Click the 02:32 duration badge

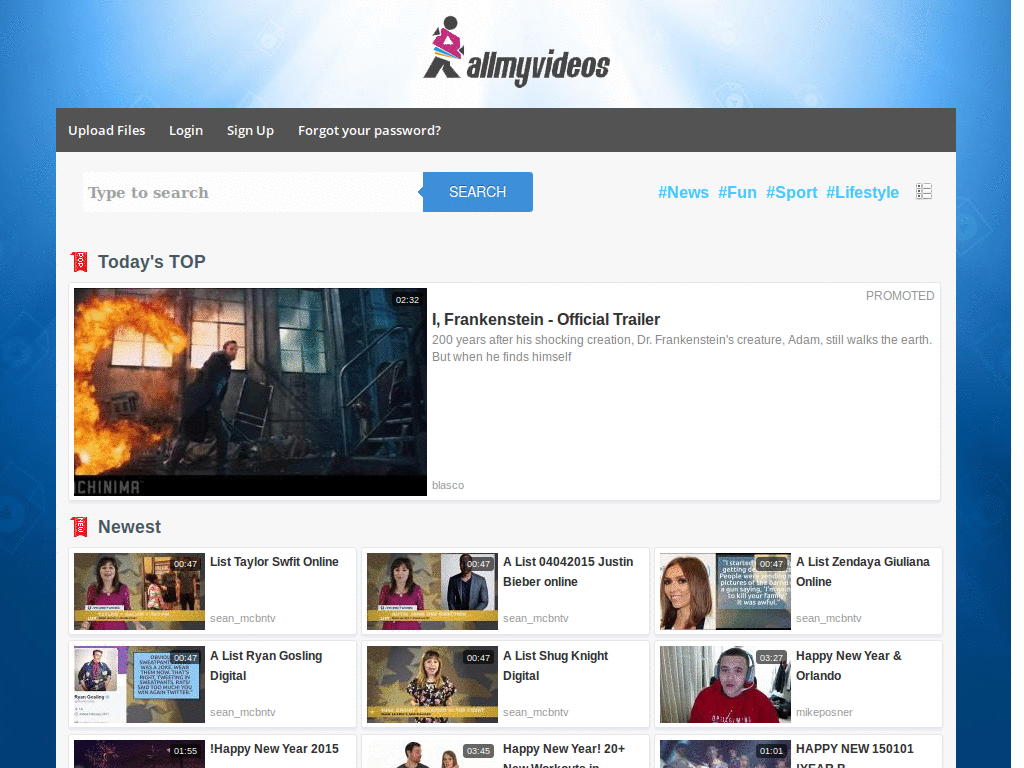click(x=407, y=300)
